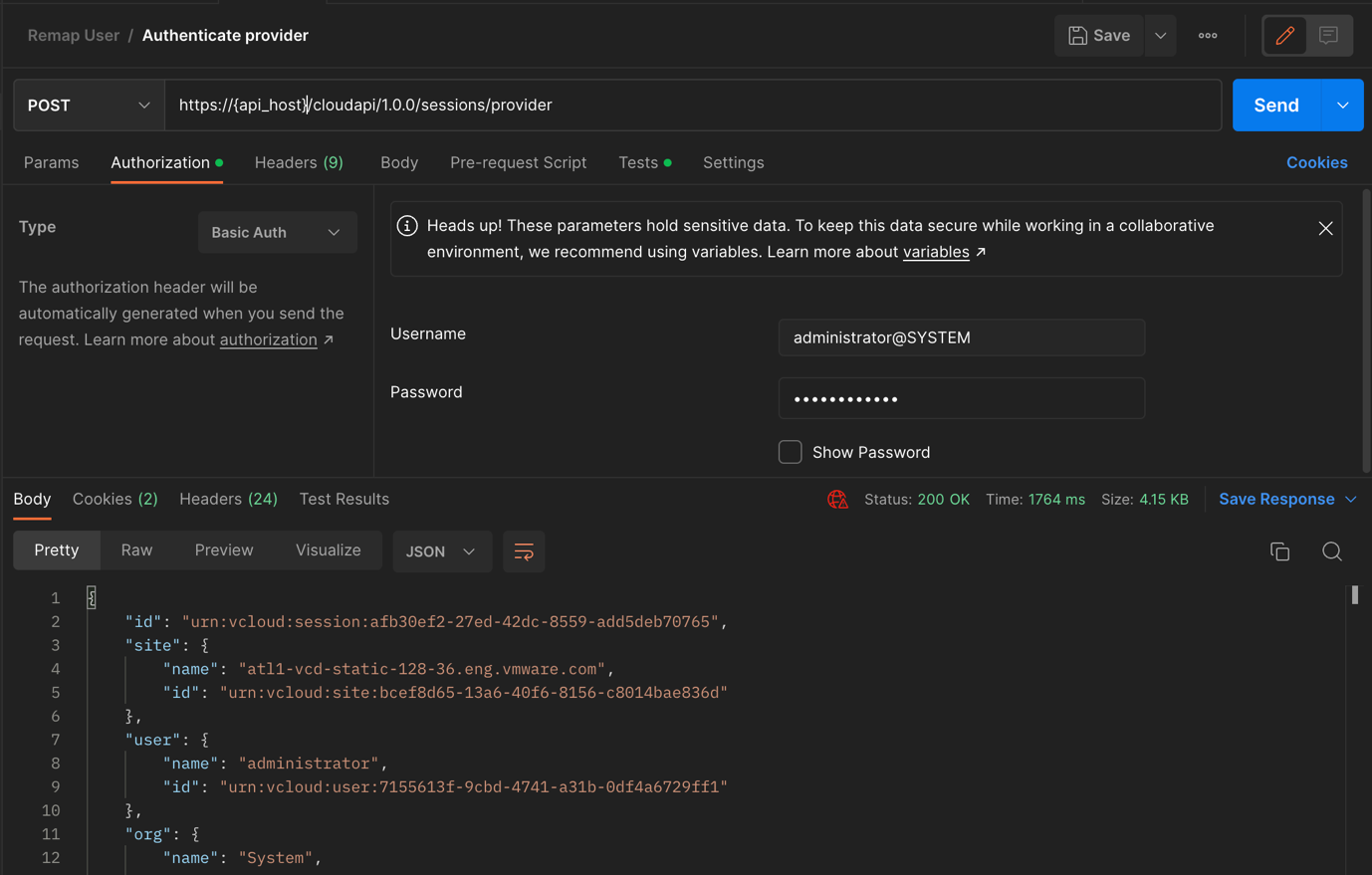Screen dimensions: 1372x875
Task: Open the POST method dropdown
Action: click(89, 106)
